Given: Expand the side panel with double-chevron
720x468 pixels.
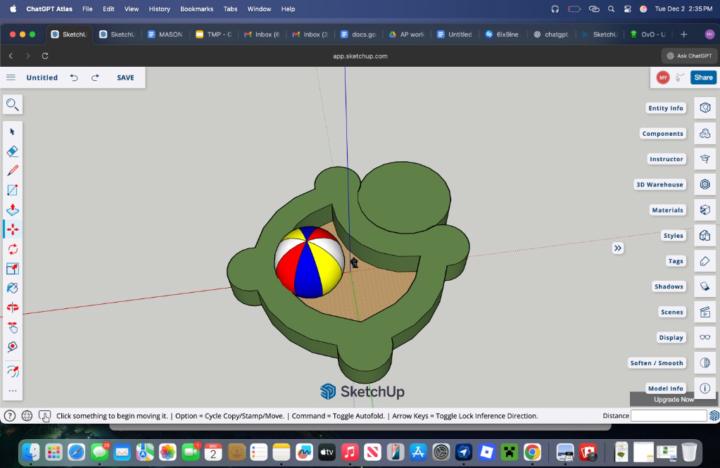Looking at the screenshot, I should click(x=618, y=248).
